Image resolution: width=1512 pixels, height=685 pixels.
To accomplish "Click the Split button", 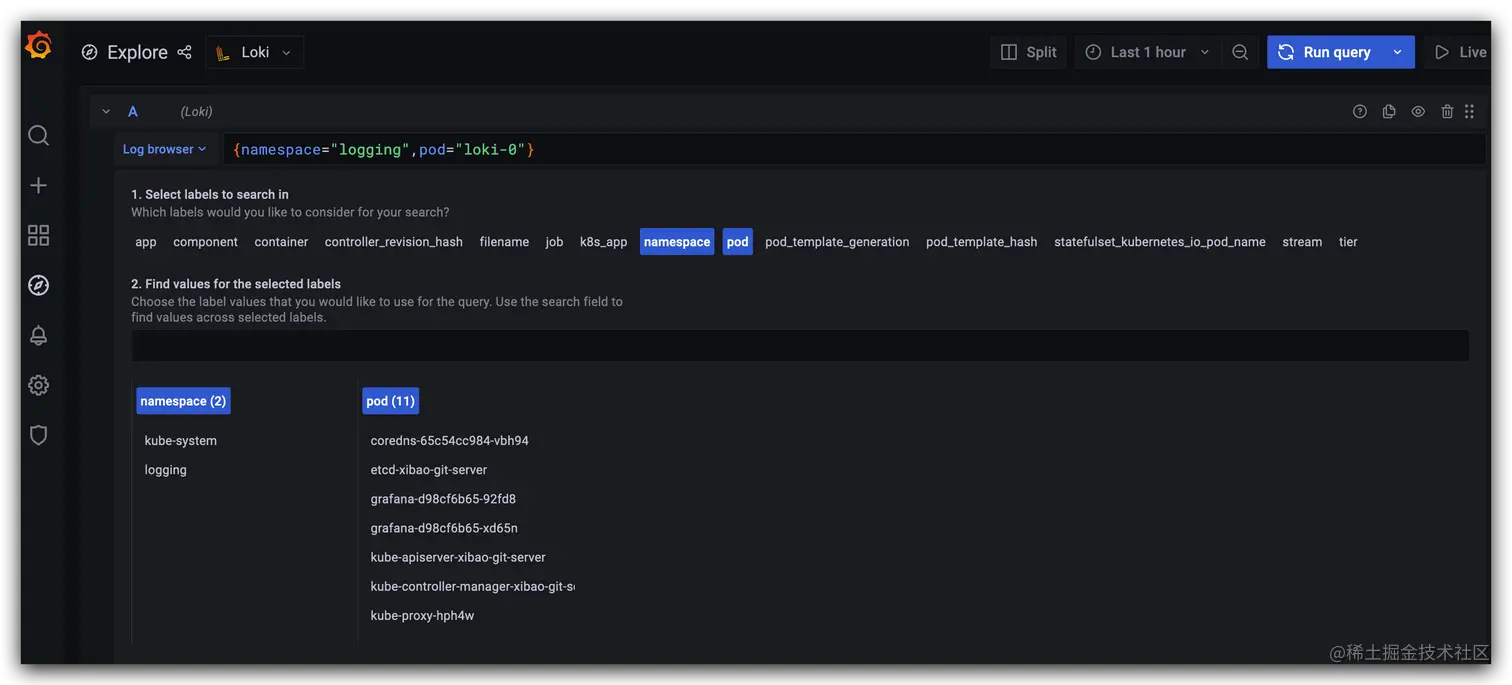I will 1029,52.
